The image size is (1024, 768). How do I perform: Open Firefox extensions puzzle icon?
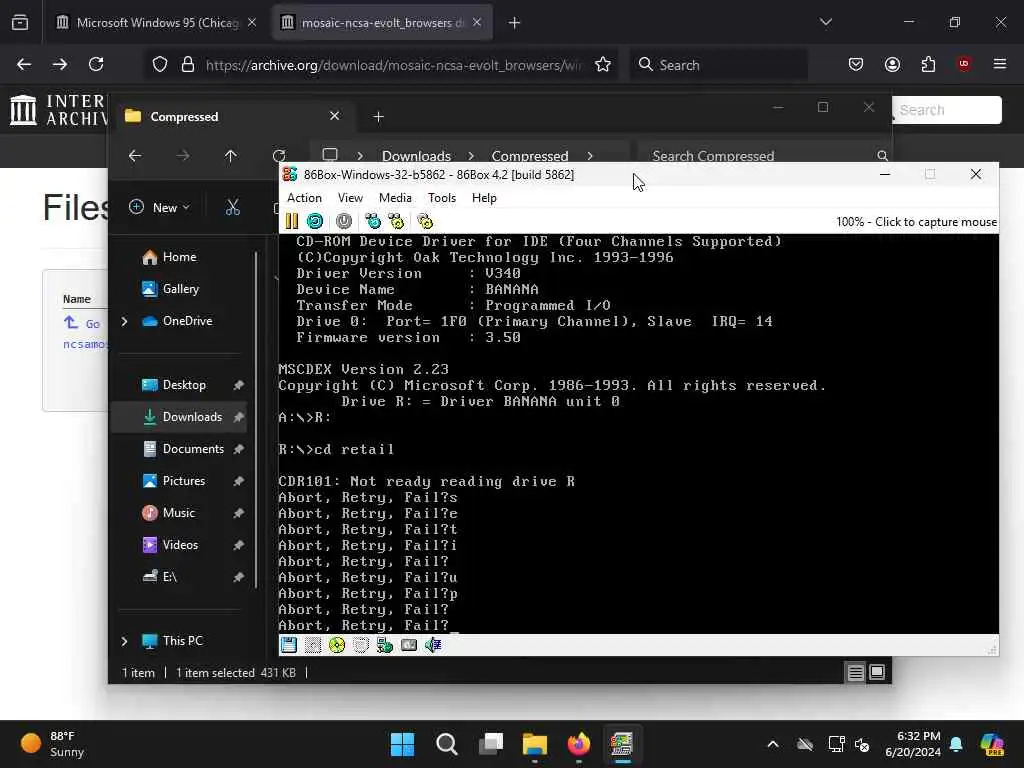(x=929, y=65)
